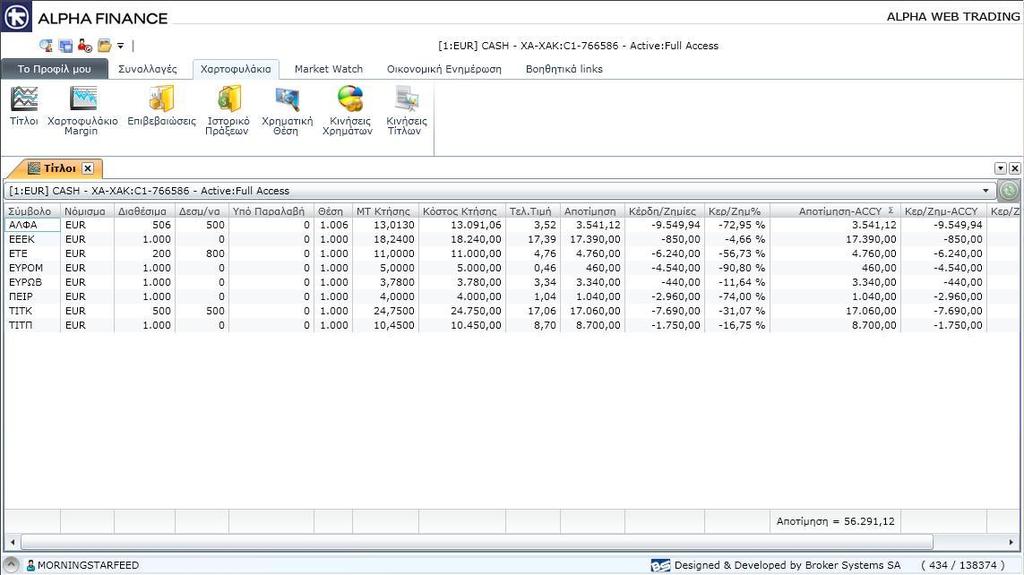Click MORNINGSTARFEED in the status bar
Viewport: 1024px width, 575px height.
coord(88,566)
